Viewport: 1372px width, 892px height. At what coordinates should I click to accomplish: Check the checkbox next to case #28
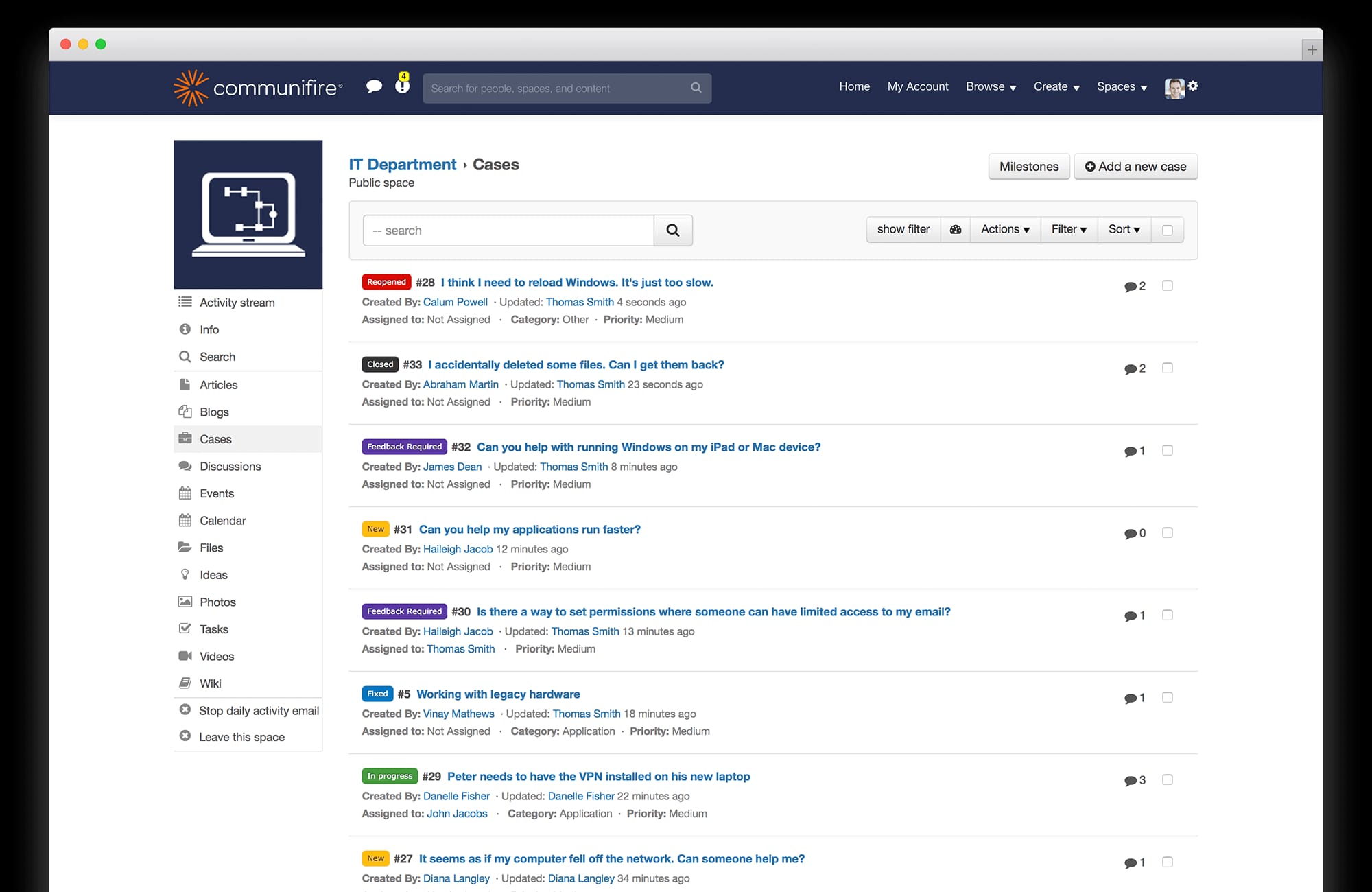tap(1168, 285)
